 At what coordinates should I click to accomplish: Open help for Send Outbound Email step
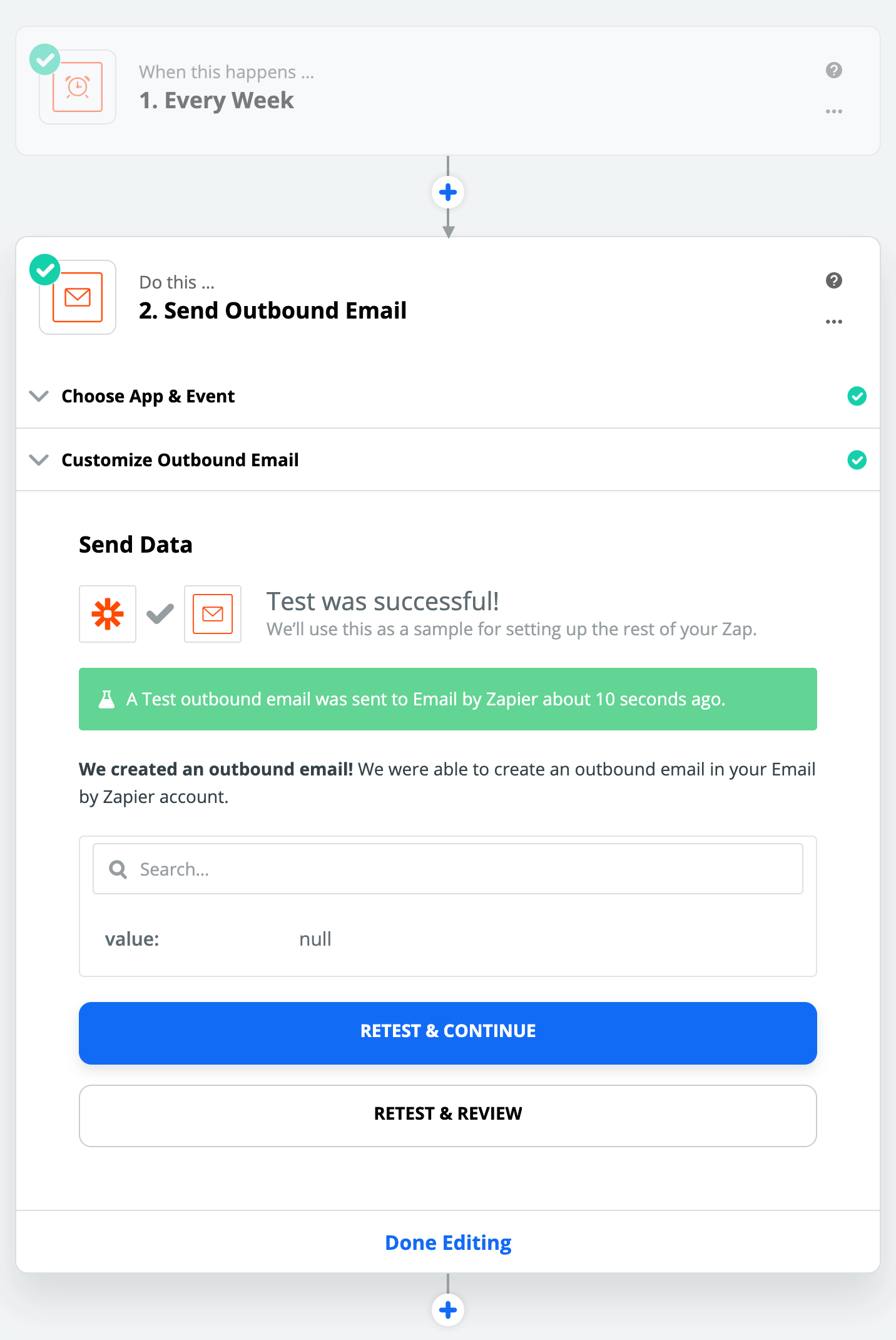(833, 280)
